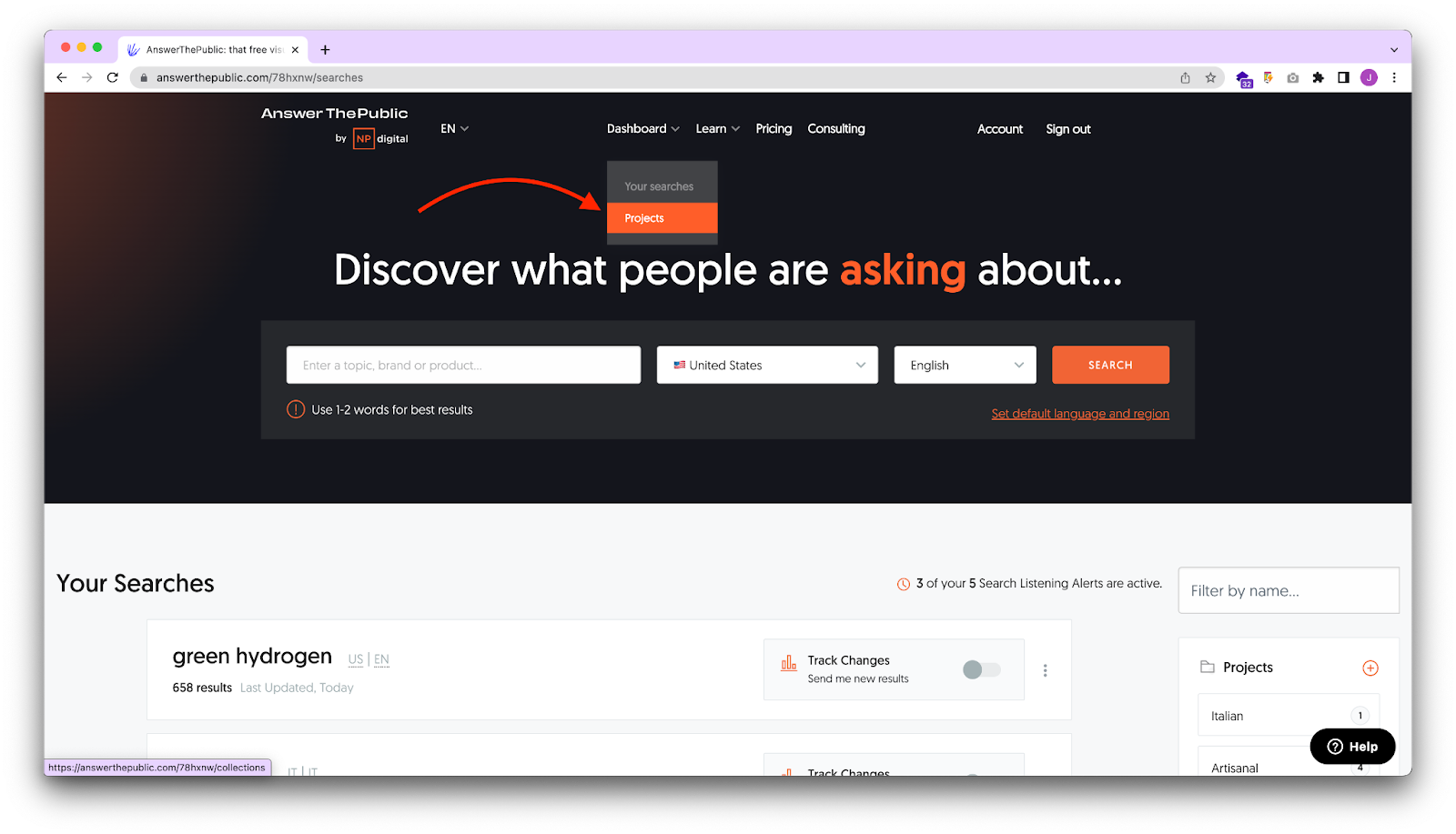Click the Italian project count badge
The image size is (1456, 834).
[1360, 716]
